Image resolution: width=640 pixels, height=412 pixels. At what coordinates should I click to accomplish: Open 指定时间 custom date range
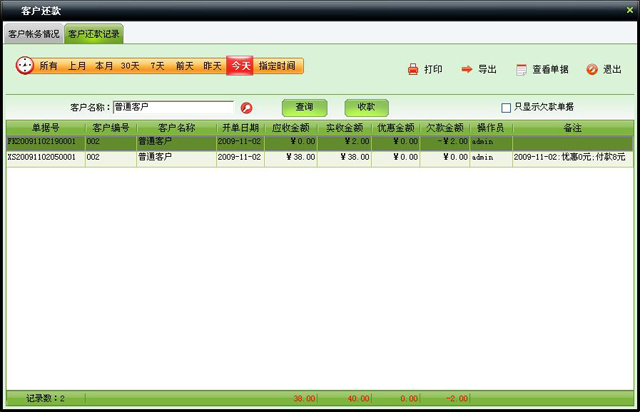click(277, 66)
